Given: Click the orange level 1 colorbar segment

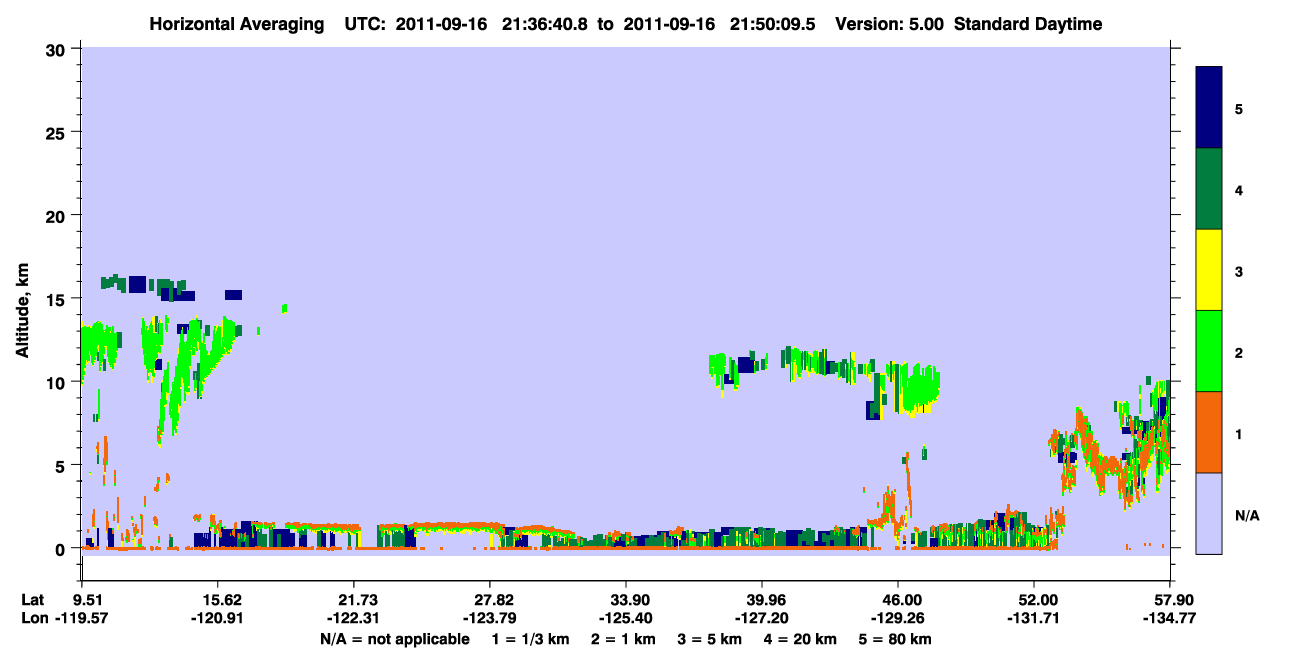Looking at the screenshot, I should click(x=1209, y=432).
